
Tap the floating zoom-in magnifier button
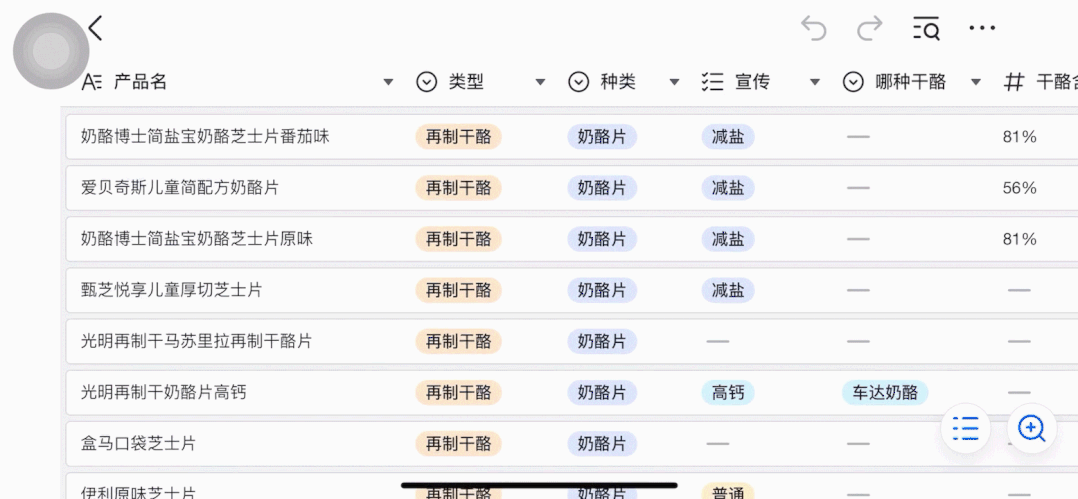1031,429
